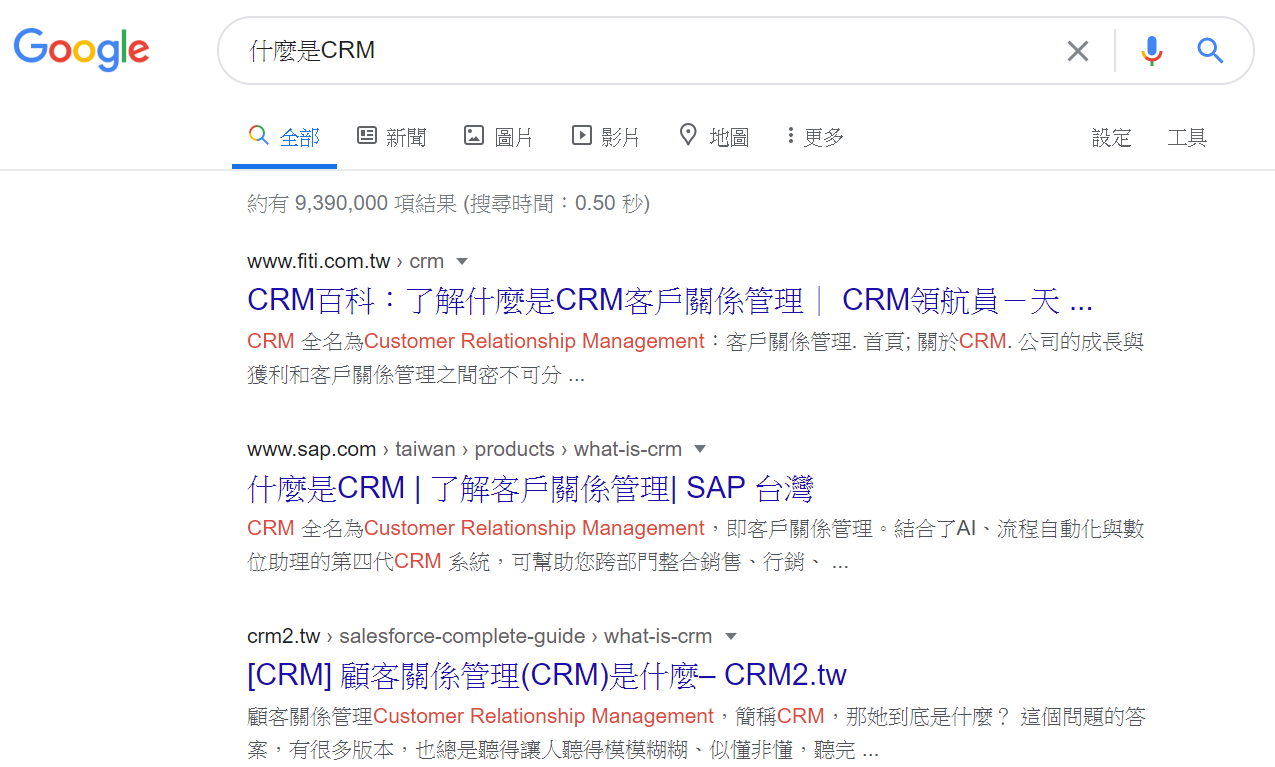The image size is (1275, 767).
Task: Click the news icon beside 新聞
Action: tap(367, 135)
